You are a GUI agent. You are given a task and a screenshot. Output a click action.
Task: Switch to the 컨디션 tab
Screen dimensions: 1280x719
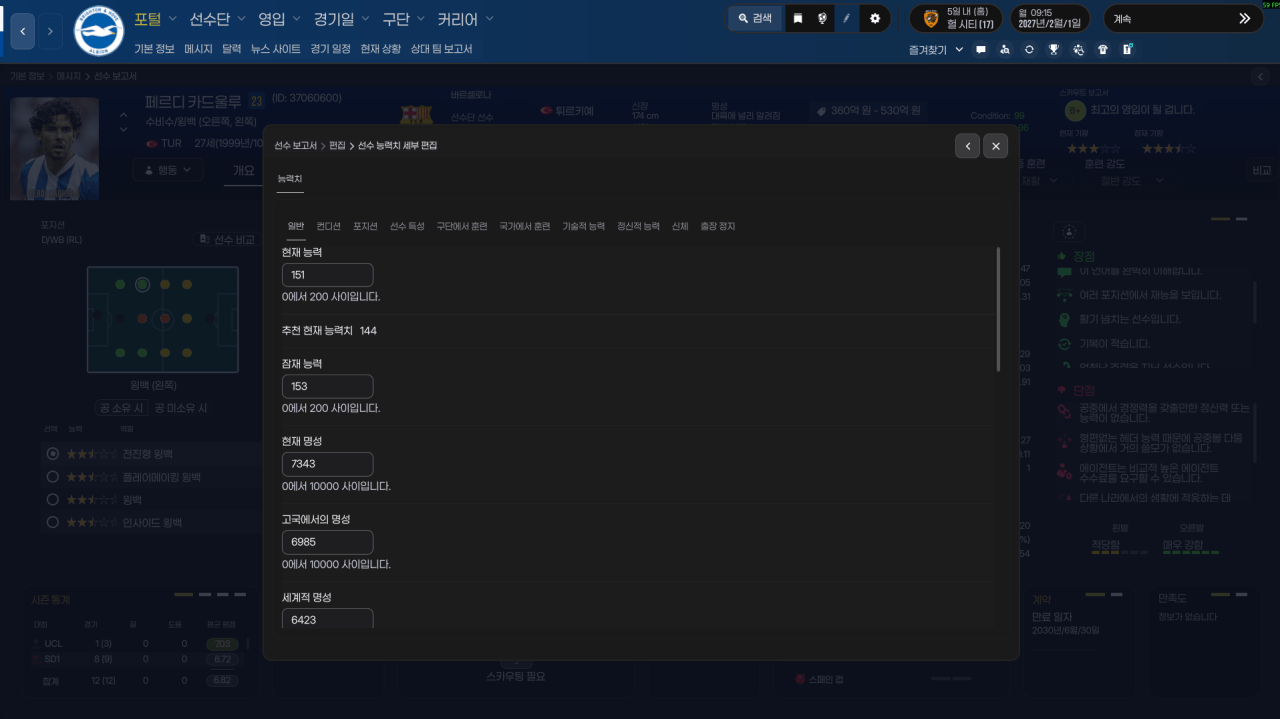[328, 227]
